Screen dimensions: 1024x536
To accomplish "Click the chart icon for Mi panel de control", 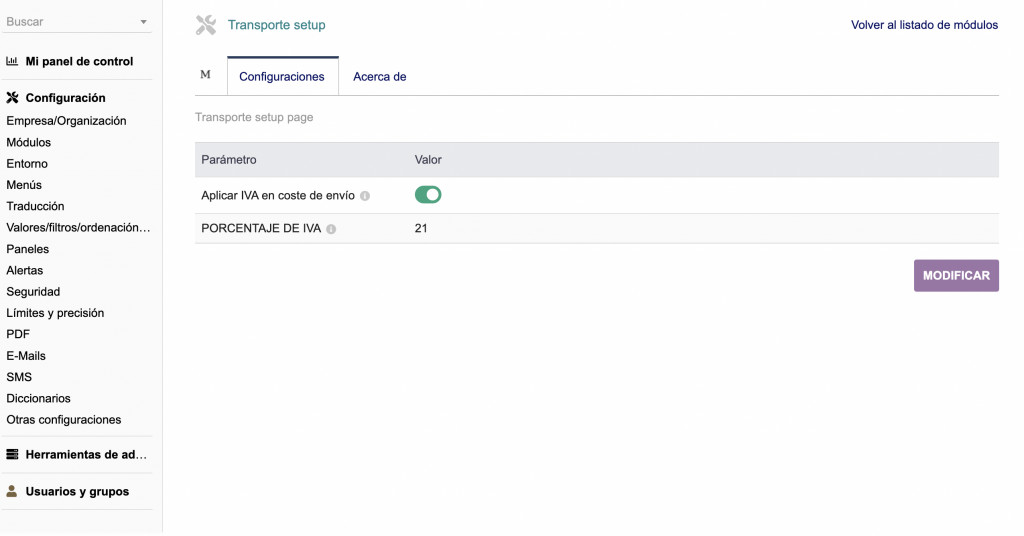I will click(x=12, y=61).
